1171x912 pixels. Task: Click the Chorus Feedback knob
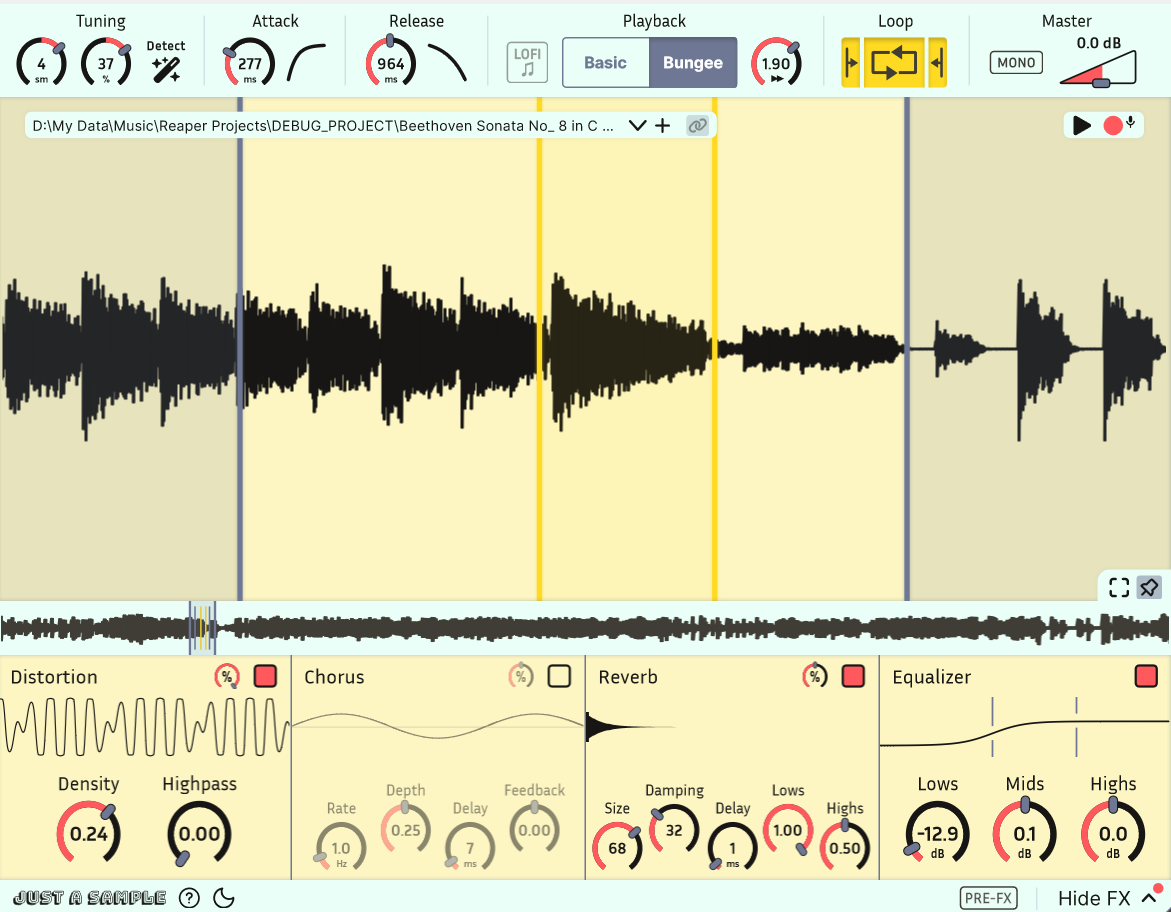tap(535, 830)
